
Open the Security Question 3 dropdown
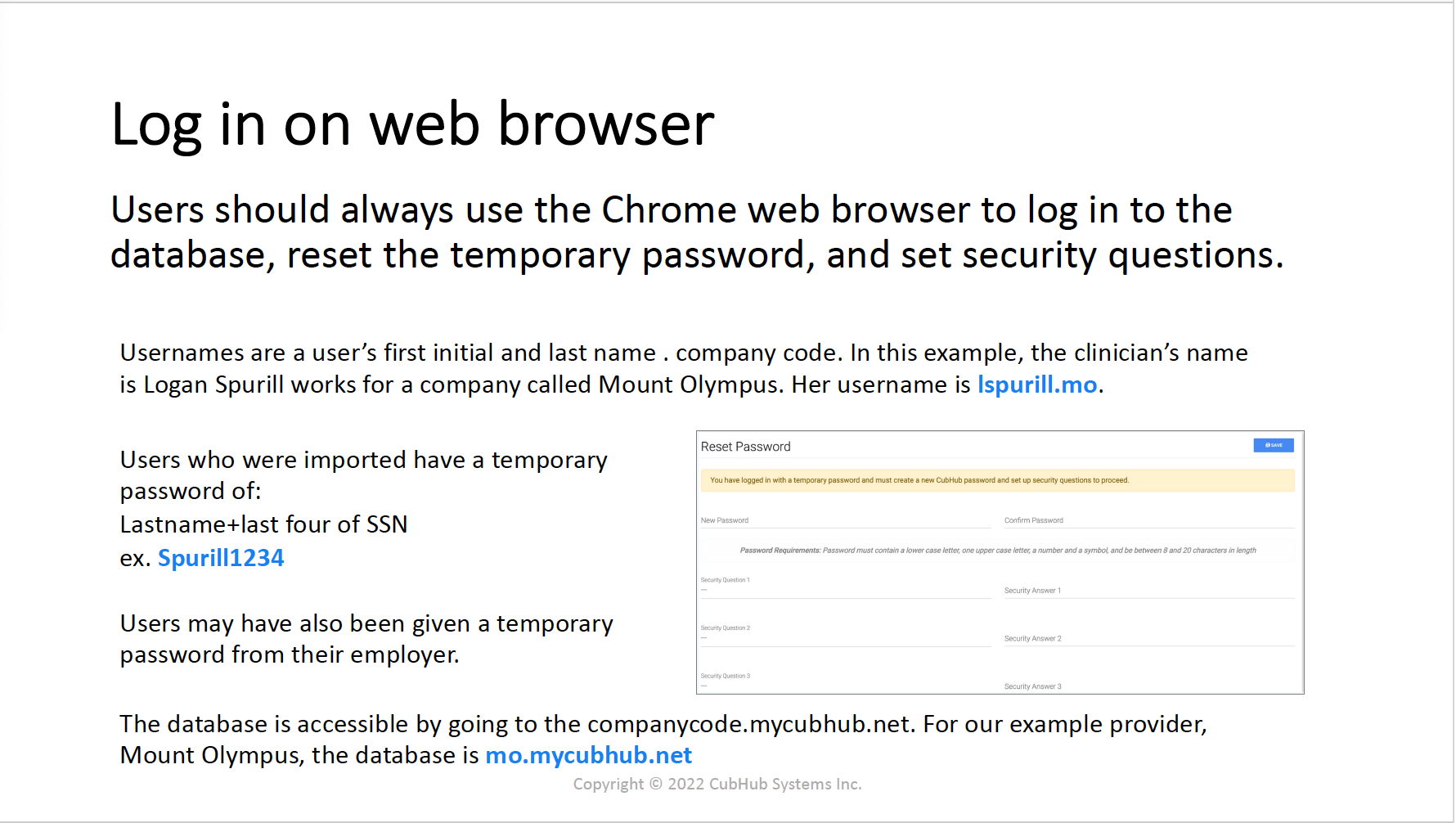coord(845,681)
